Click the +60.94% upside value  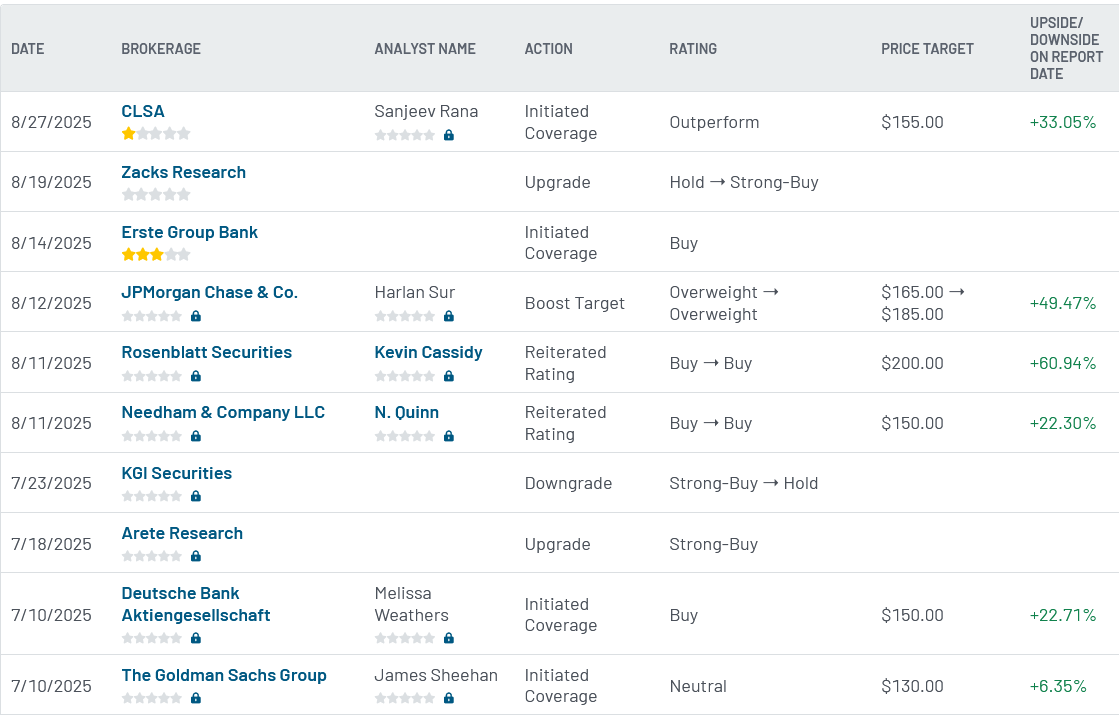(x=1063, y=363)
